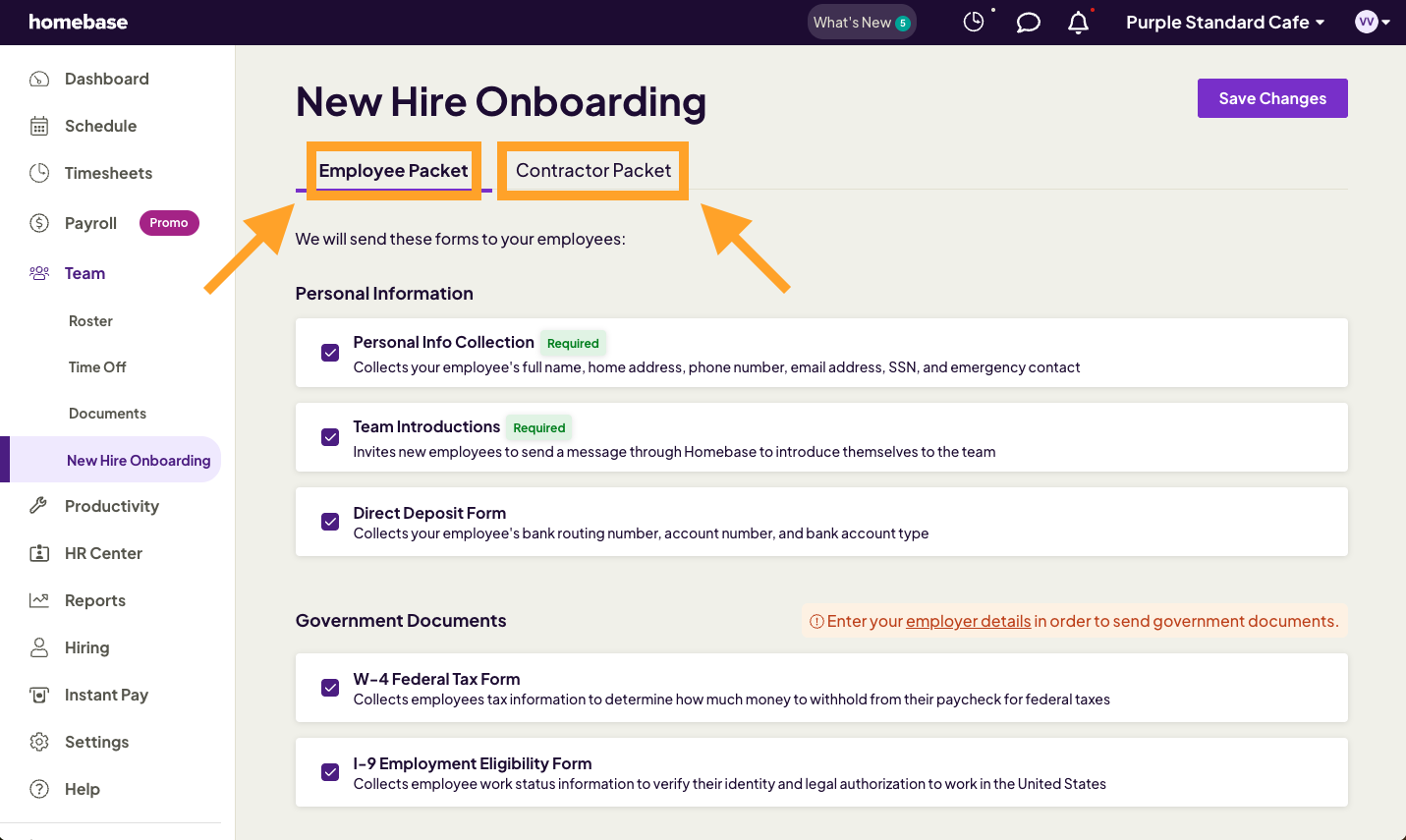The height and width of the screenshot is (840, 1406).
Task: Click the Hiring person icon
Action: coord(40,646)
